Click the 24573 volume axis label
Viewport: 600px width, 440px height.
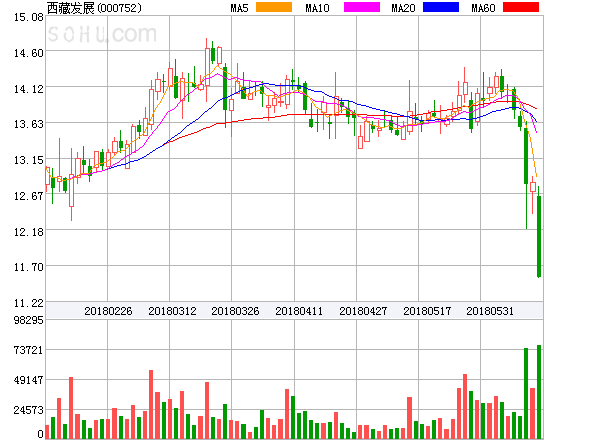coord(29,410)
